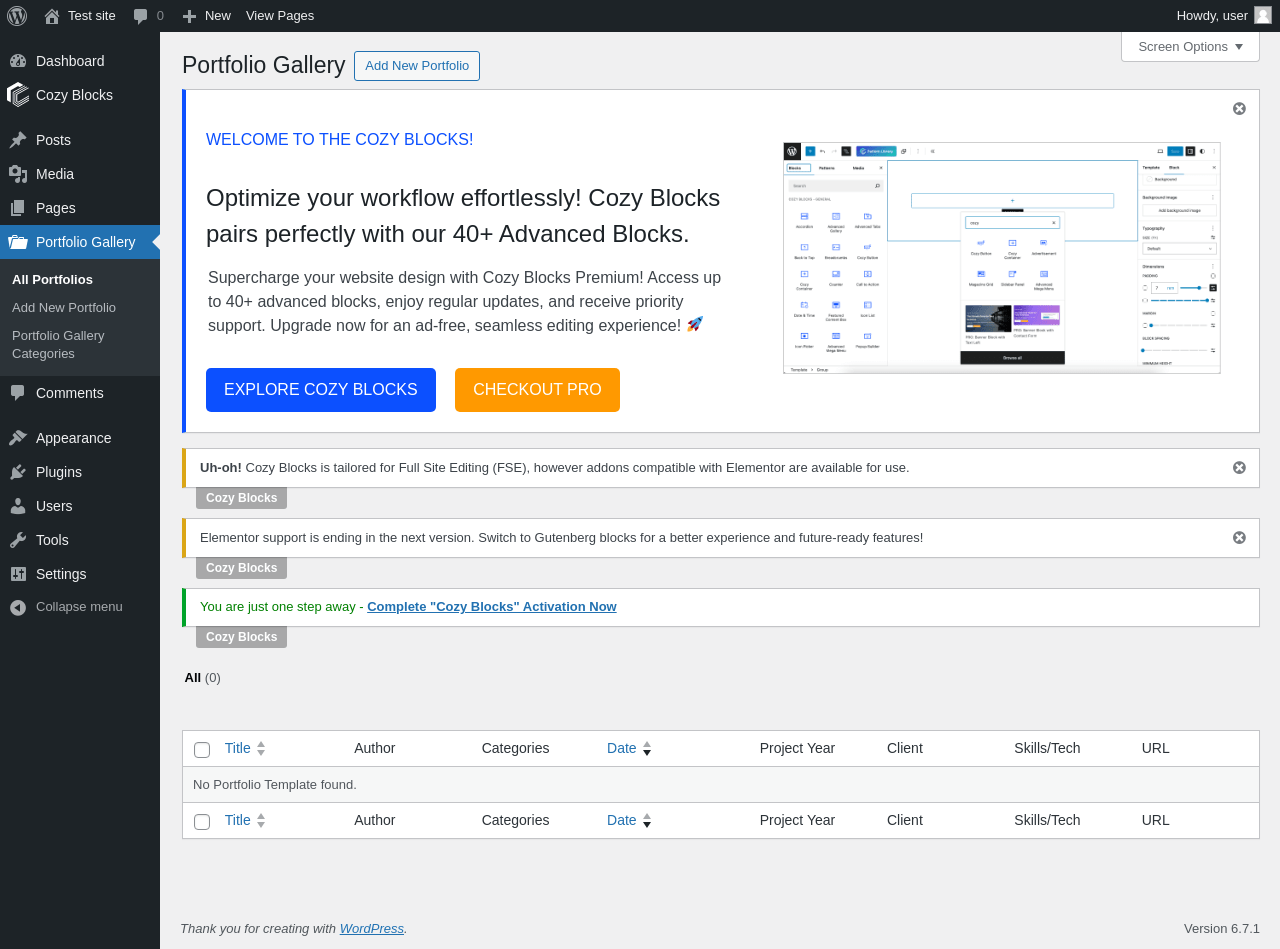
Task: Click the Skills/Tech column header in table header
Action: point(1047,748)
